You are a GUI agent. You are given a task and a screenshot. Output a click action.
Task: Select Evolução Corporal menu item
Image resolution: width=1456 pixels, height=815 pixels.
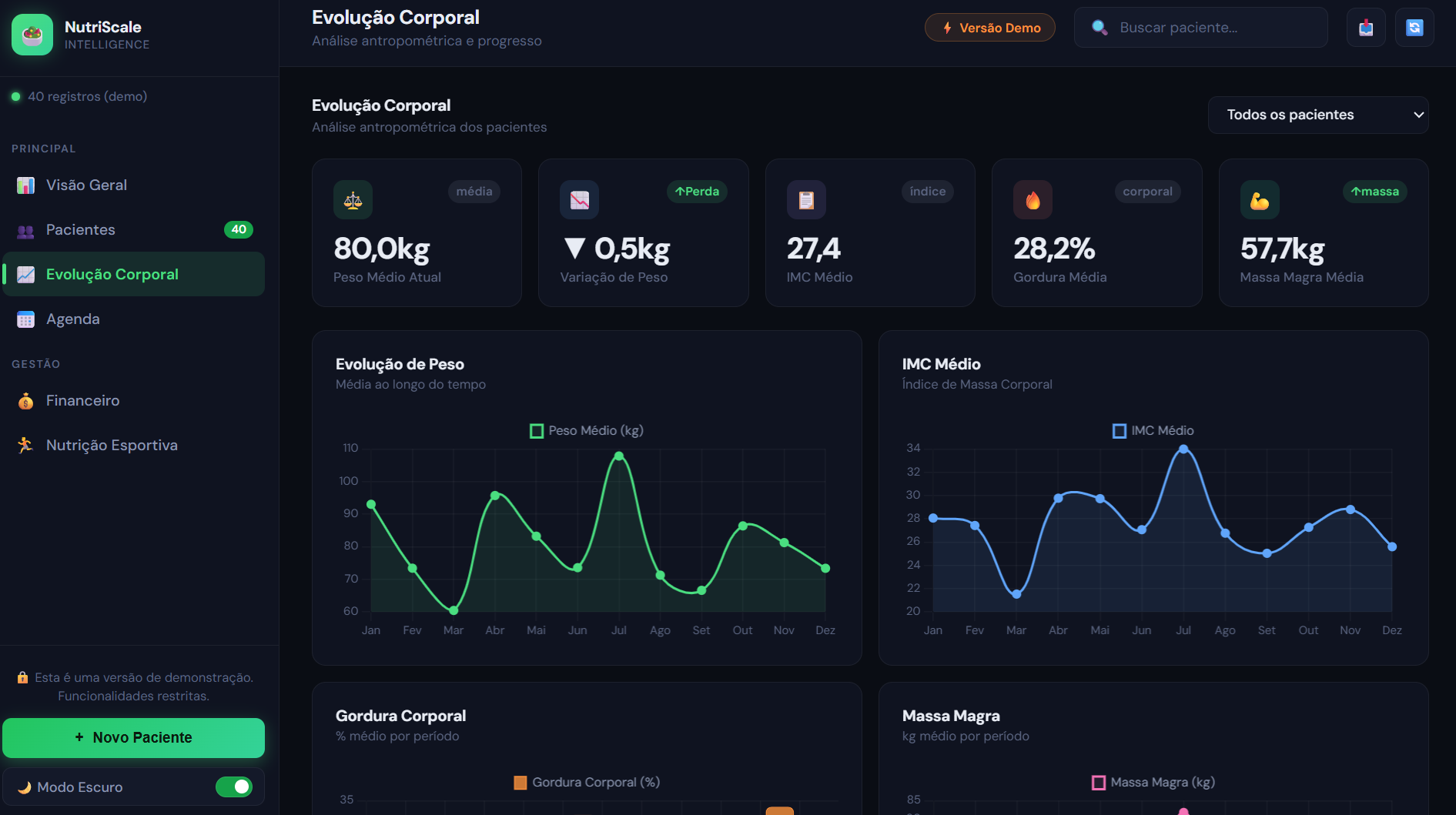[134, 275]
